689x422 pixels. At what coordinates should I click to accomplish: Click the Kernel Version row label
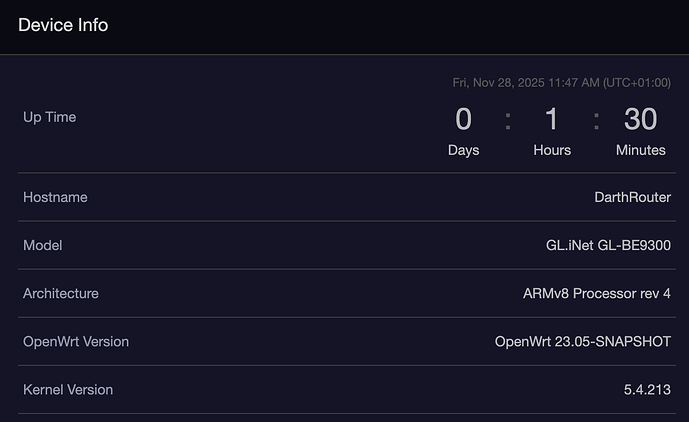tap(68, 389)
